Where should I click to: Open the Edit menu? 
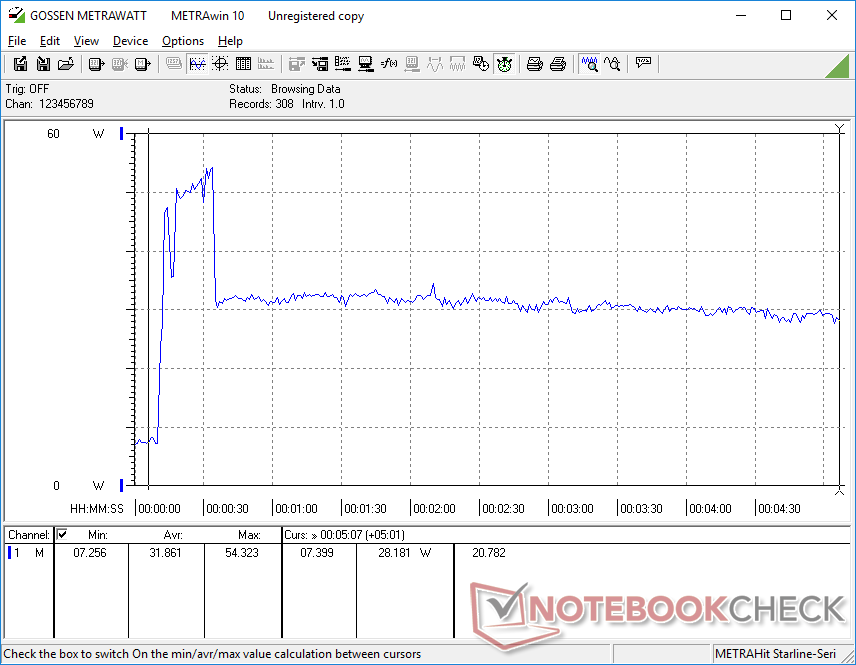coord(50,41)
